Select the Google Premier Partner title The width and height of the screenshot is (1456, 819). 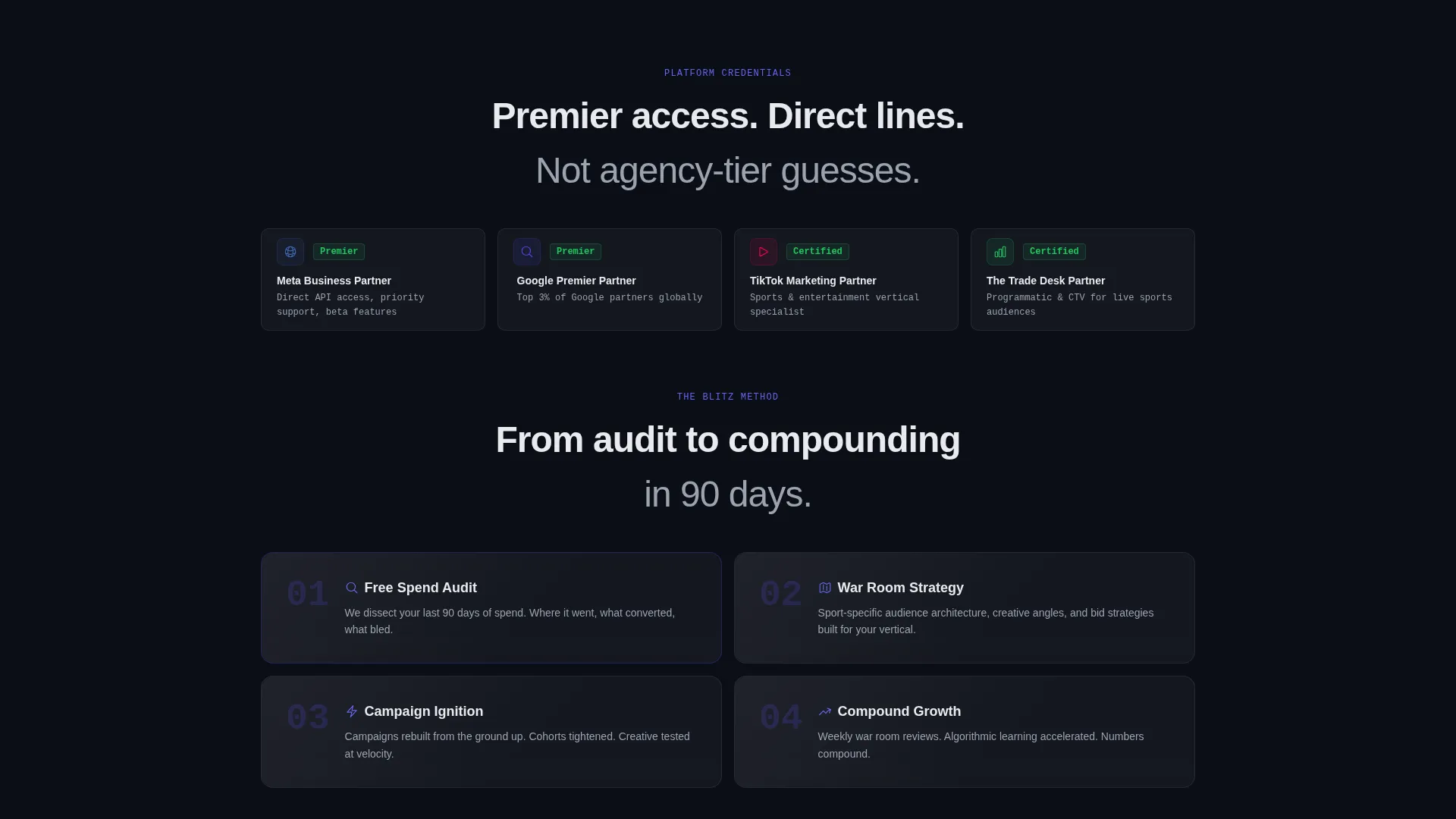(576, 281)
